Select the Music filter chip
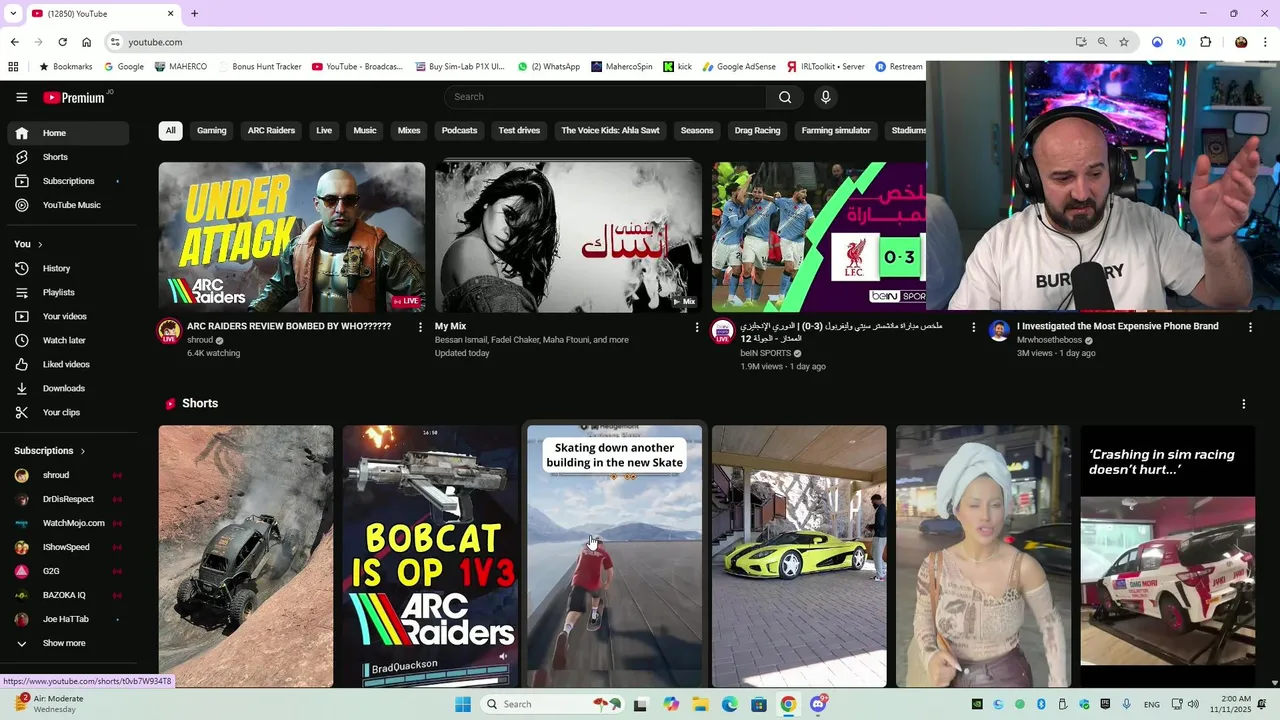Viewport: 1280px width, 720px height. tap(365, 131)
